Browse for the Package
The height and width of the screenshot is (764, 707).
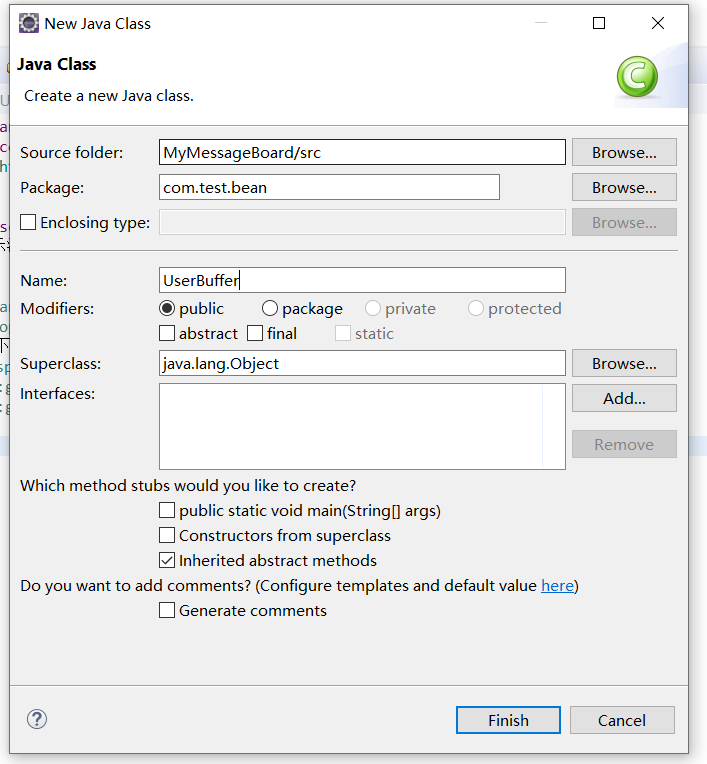pyautogui.click(x=624, y=188)
